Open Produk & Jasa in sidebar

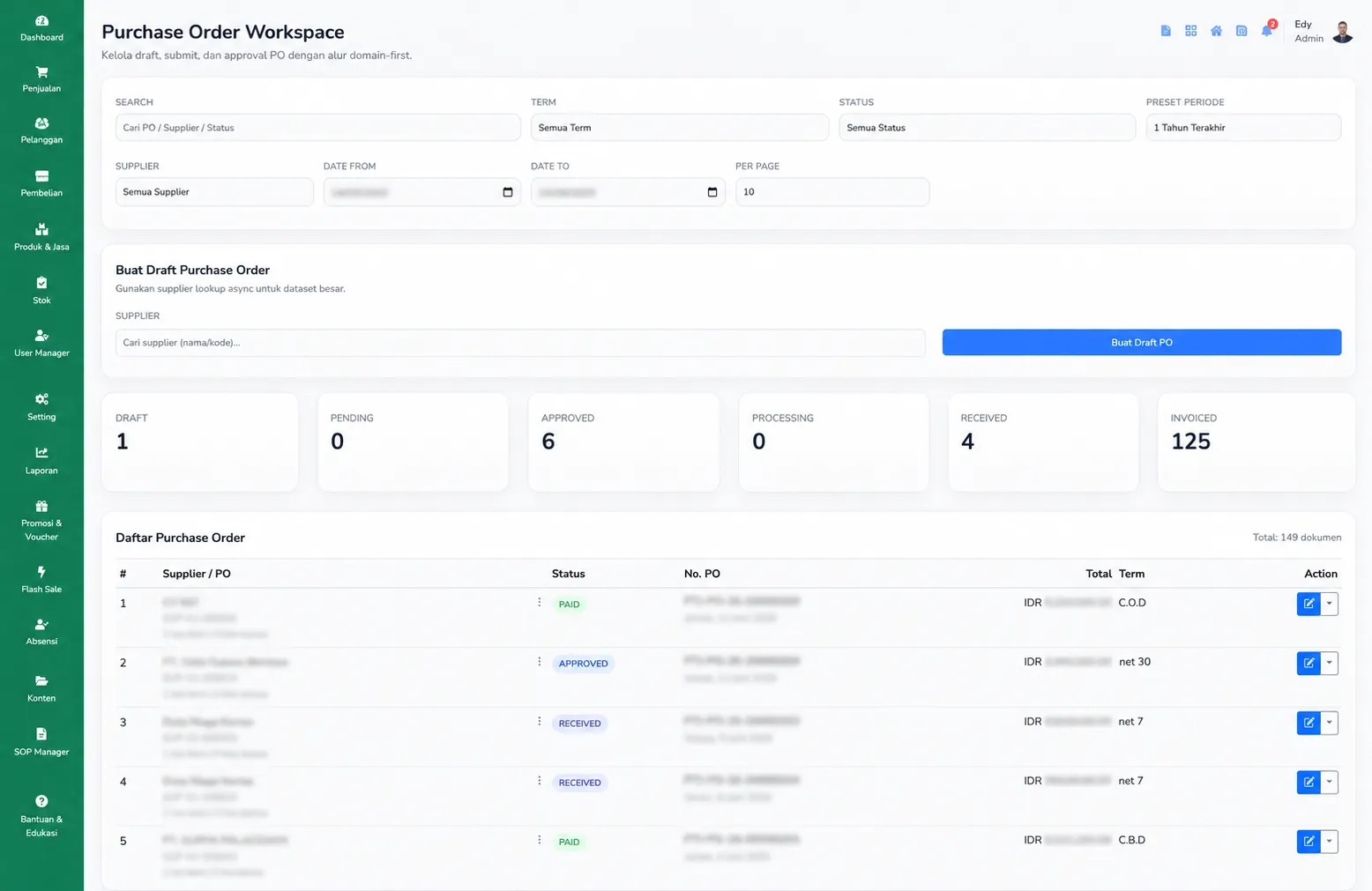coord(41,238)
